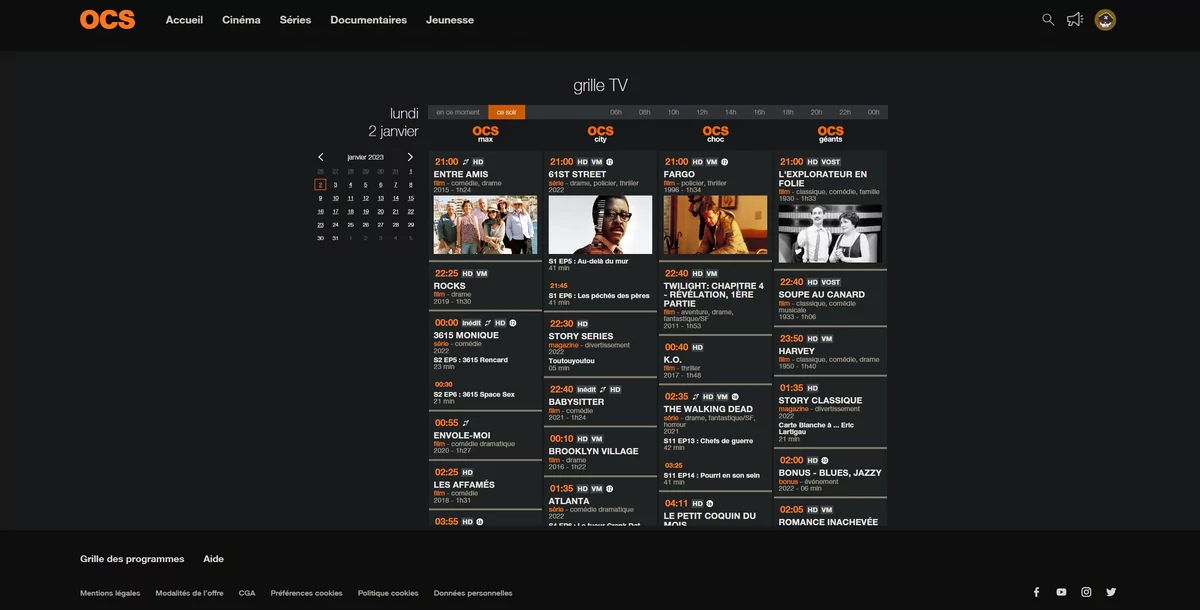Select the OCS city channel logo
1200x610 pixels.
(x=600, y=134)
